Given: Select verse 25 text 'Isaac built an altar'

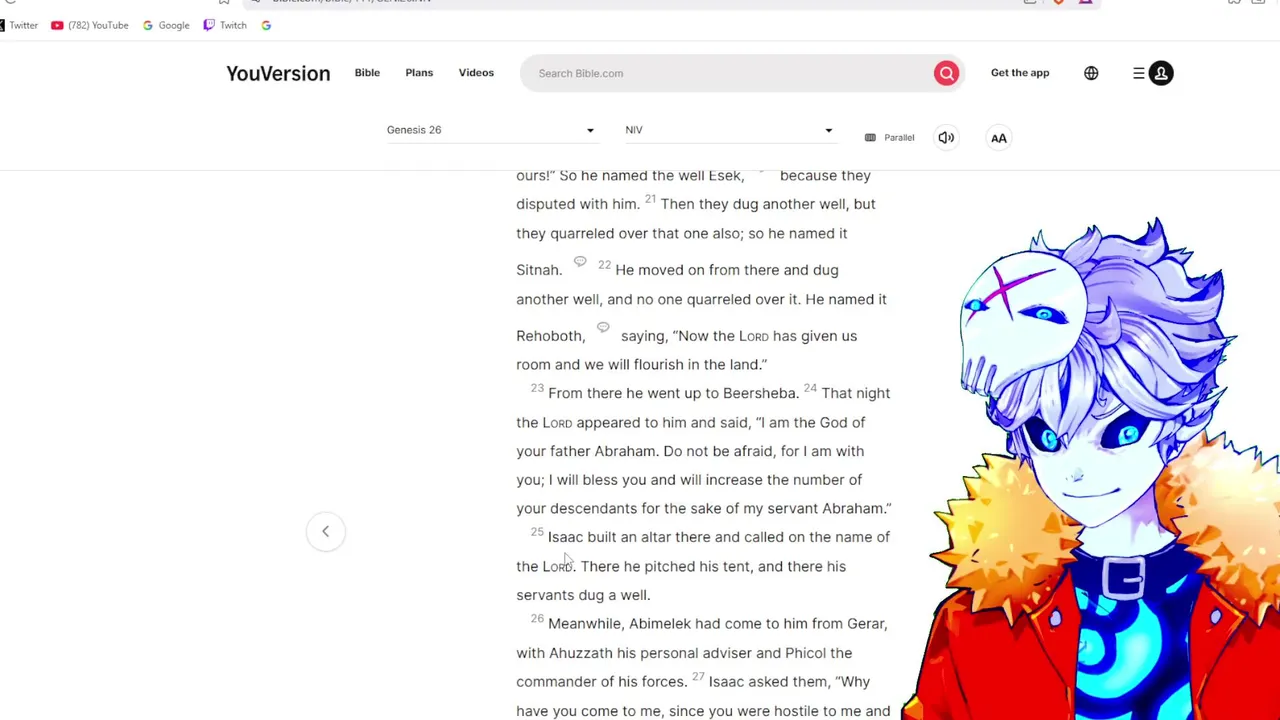Looking at the screenshot, I should tap(609, 537).
